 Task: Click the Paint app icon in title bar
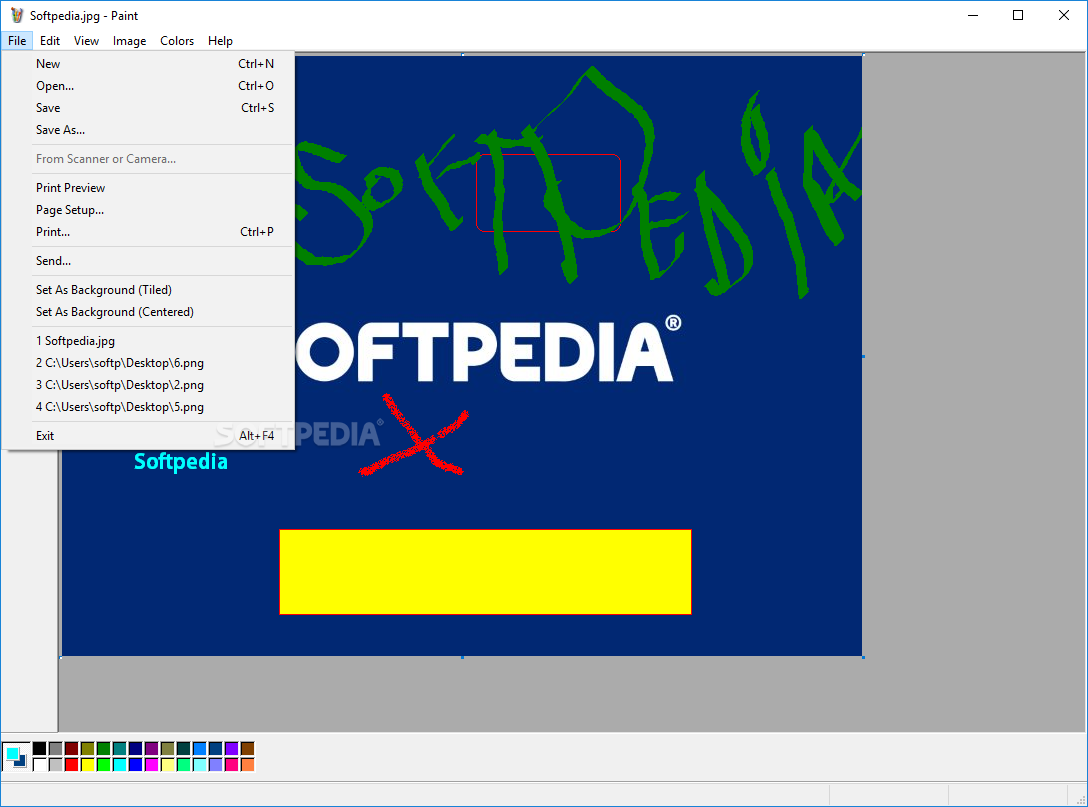16,15
